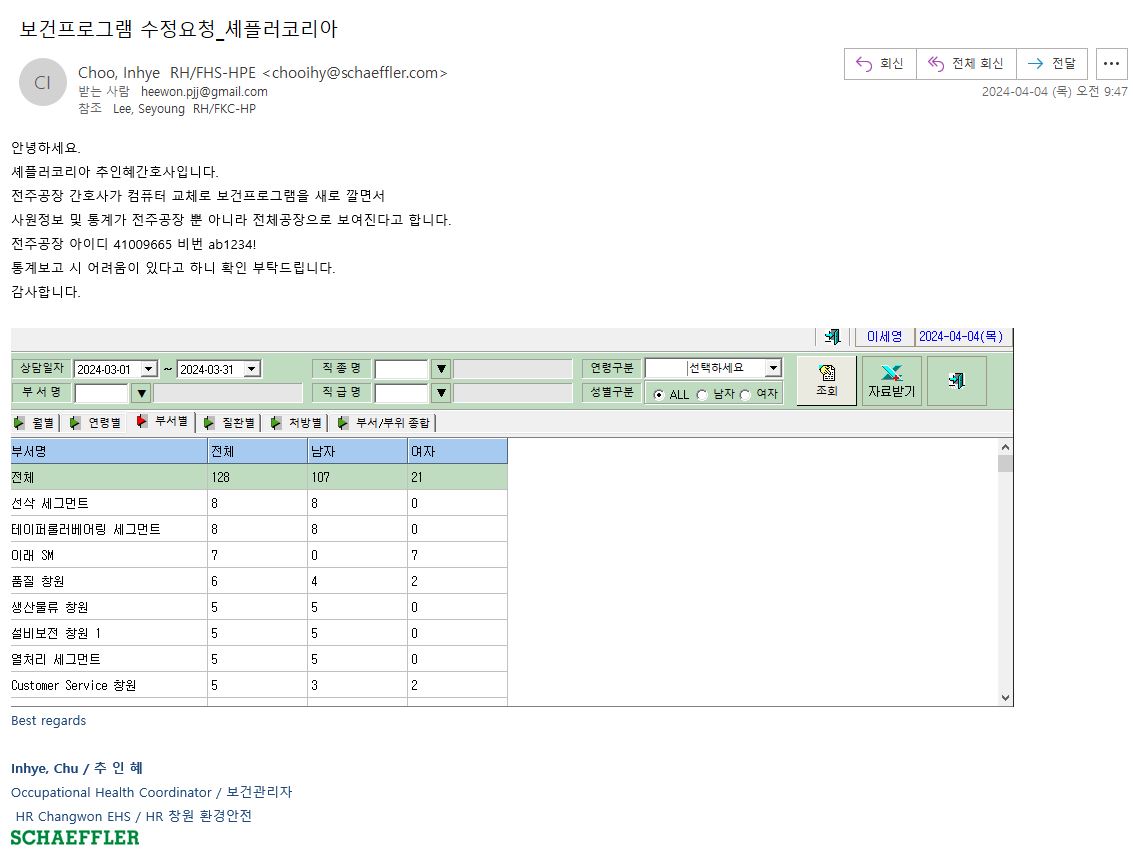This screenshot has height=858, width=1133.
Task: Click the 전체 회신 reply-all button
Action: tap(966, 64)
